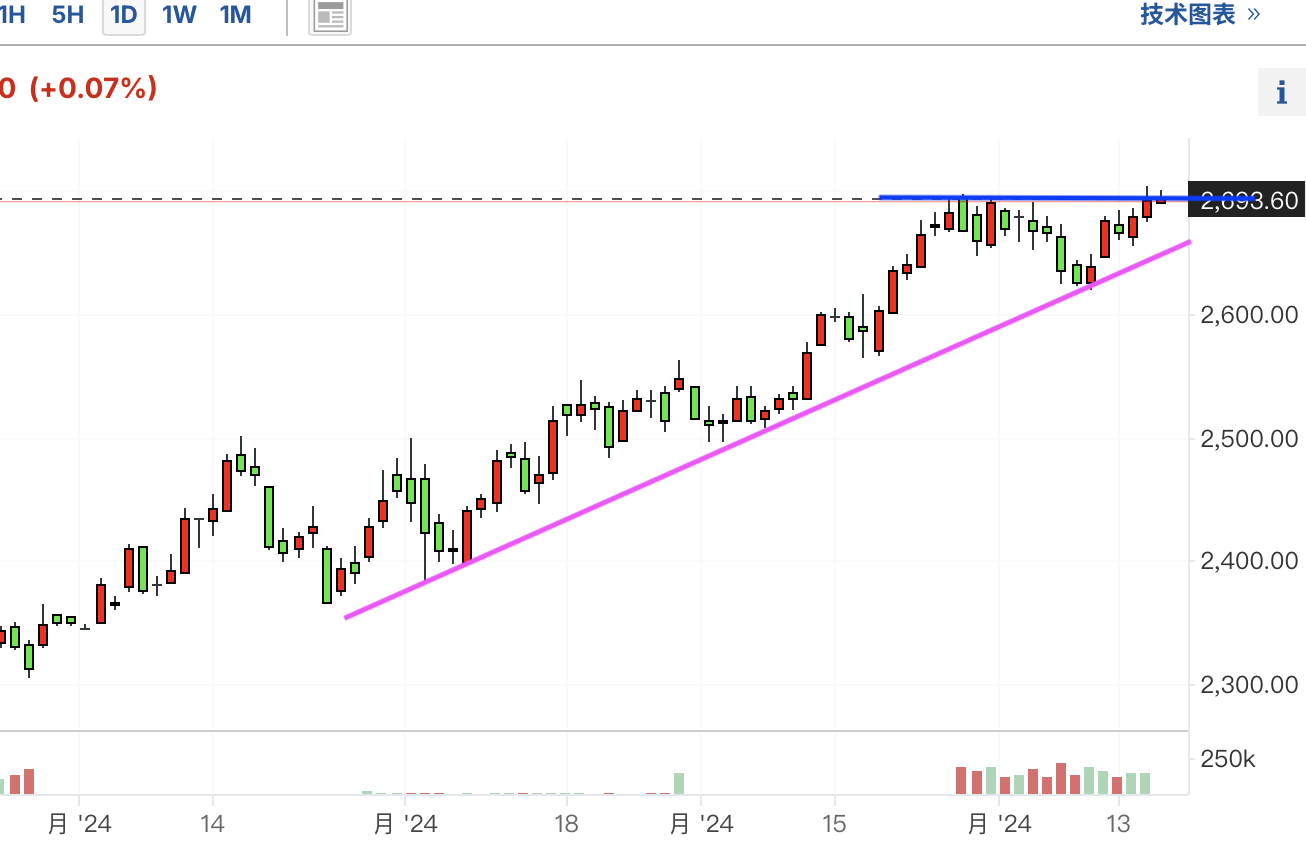Screen dimensions: 1306x860
Task: Click the (+0.07%) change percentage text
Action: point(93,89)
